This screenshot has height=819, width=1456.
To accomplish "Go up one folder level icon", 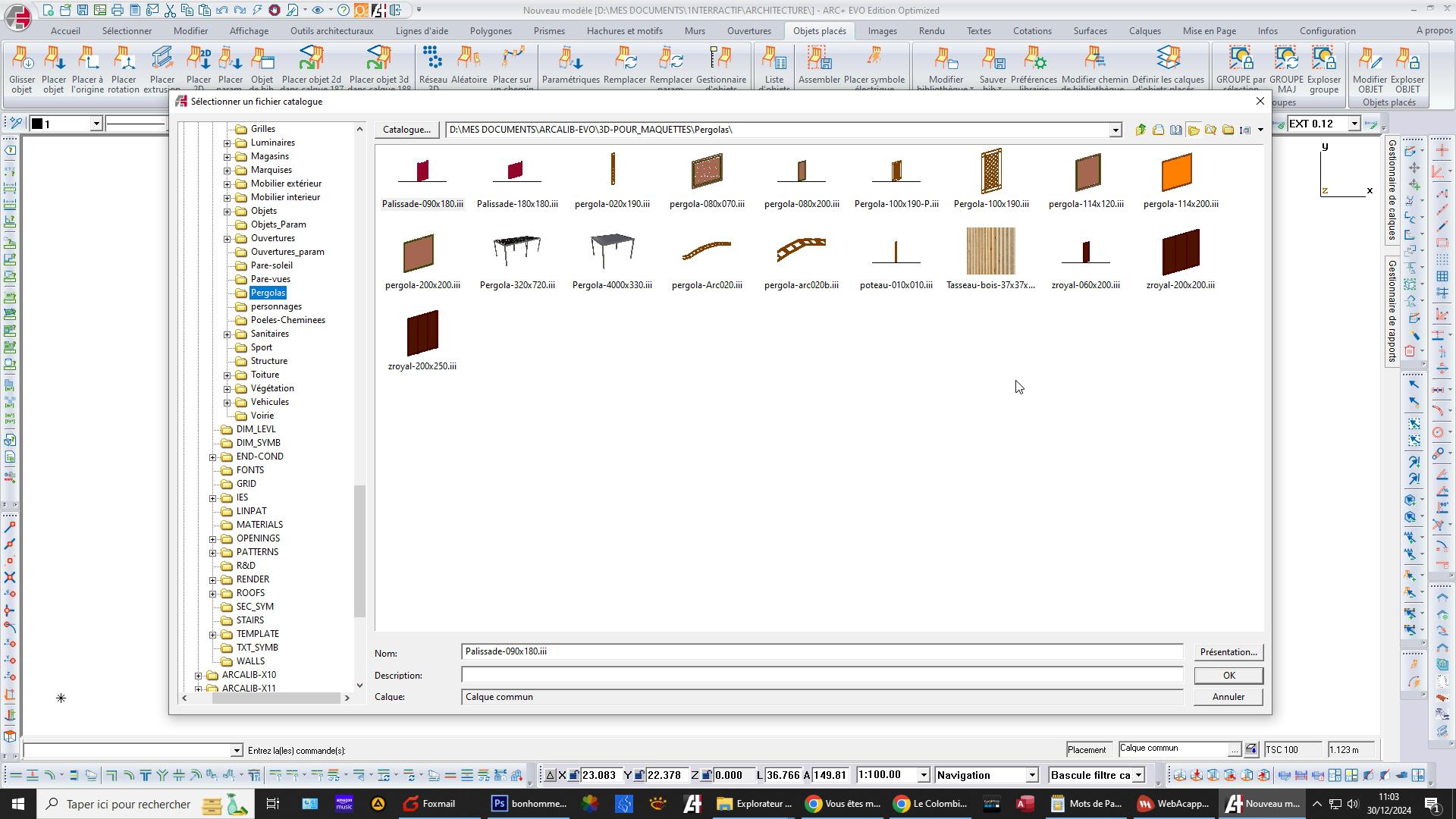I will (x=1141, y=130).
